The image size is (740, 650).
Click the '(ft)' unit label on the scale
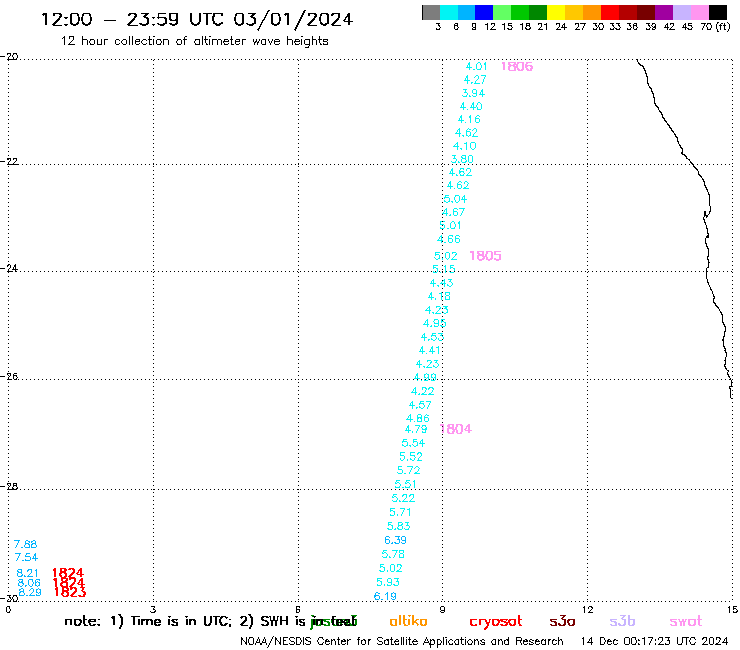(x=722, y=26)
